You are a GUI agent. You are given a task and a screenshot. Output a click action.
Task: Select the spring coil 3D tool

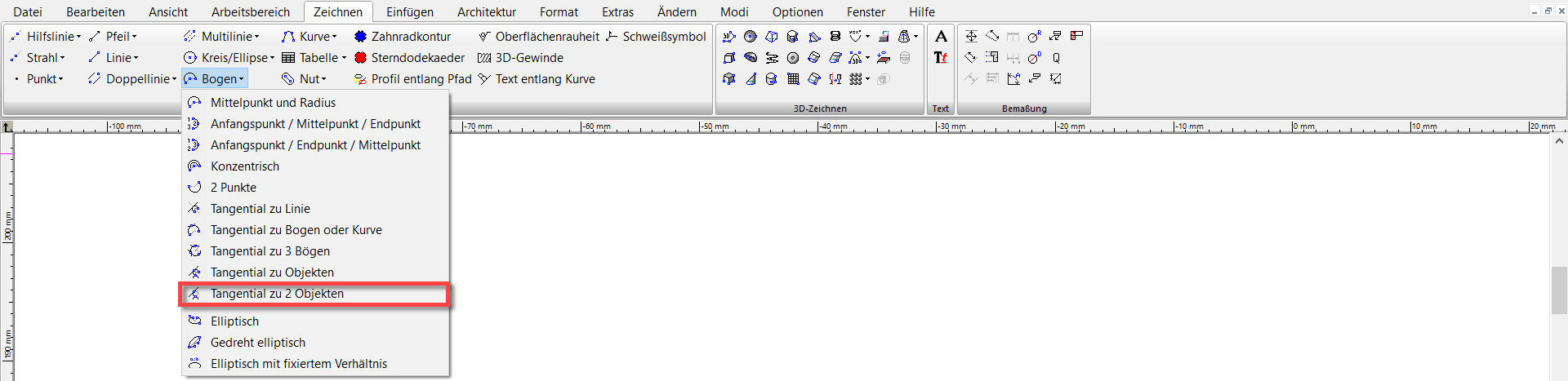click(x=835, y=36)
